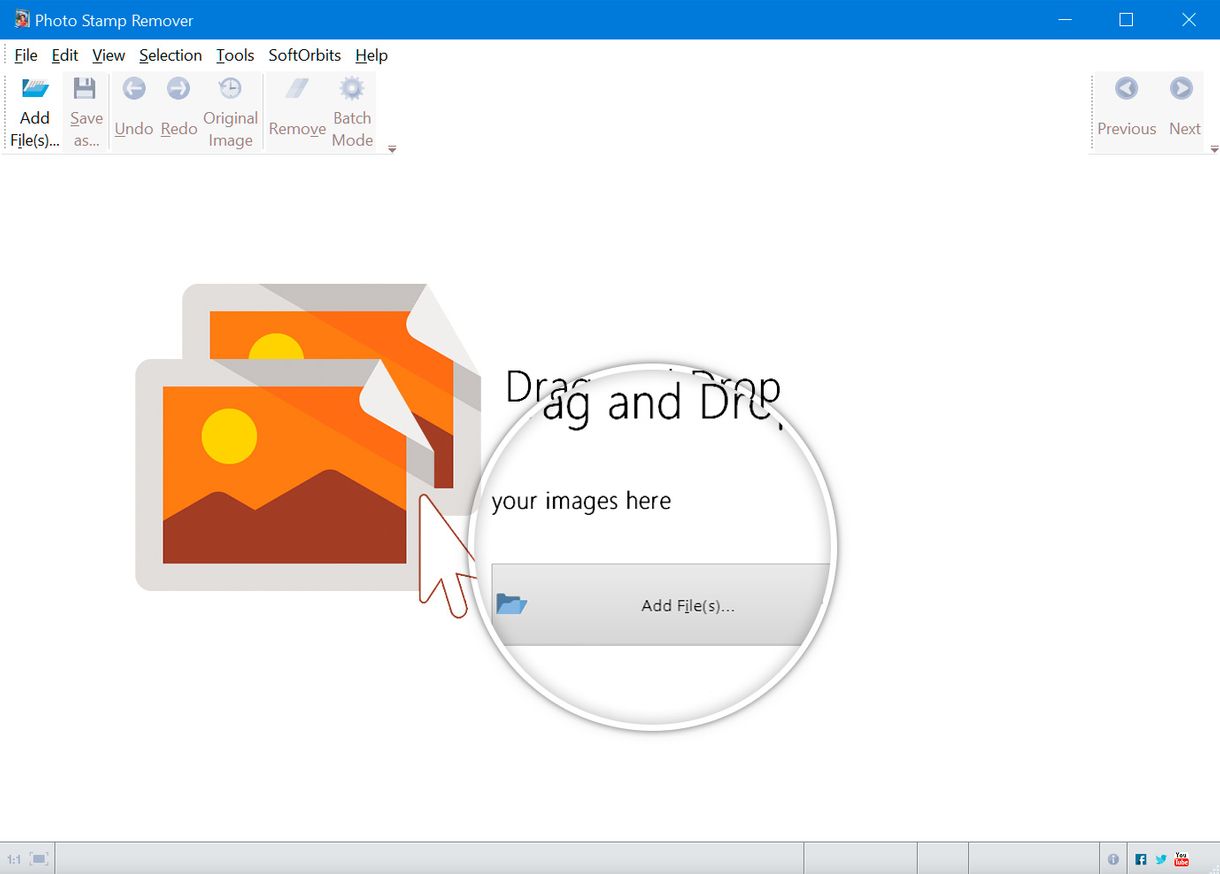Viewport: 1220px width, 874px height.
Task: Redo the last action
Action: (178, 105)
